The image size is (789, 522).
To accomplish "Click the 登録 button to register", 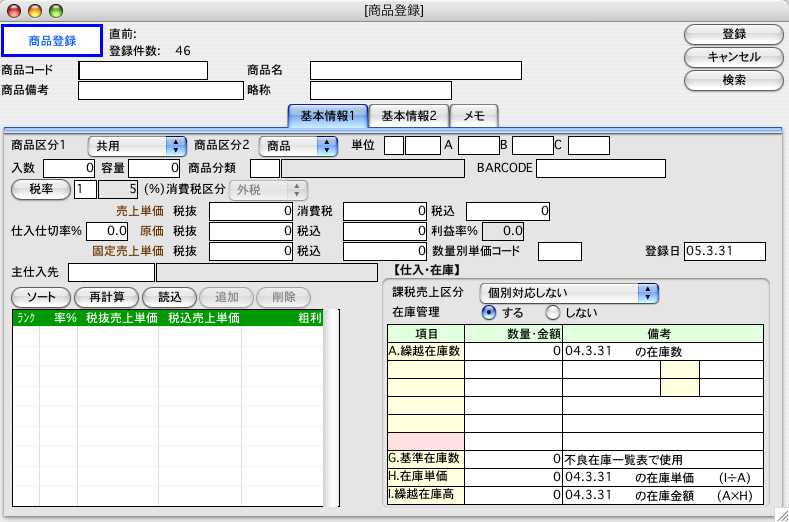I will (x=733, y=33).
